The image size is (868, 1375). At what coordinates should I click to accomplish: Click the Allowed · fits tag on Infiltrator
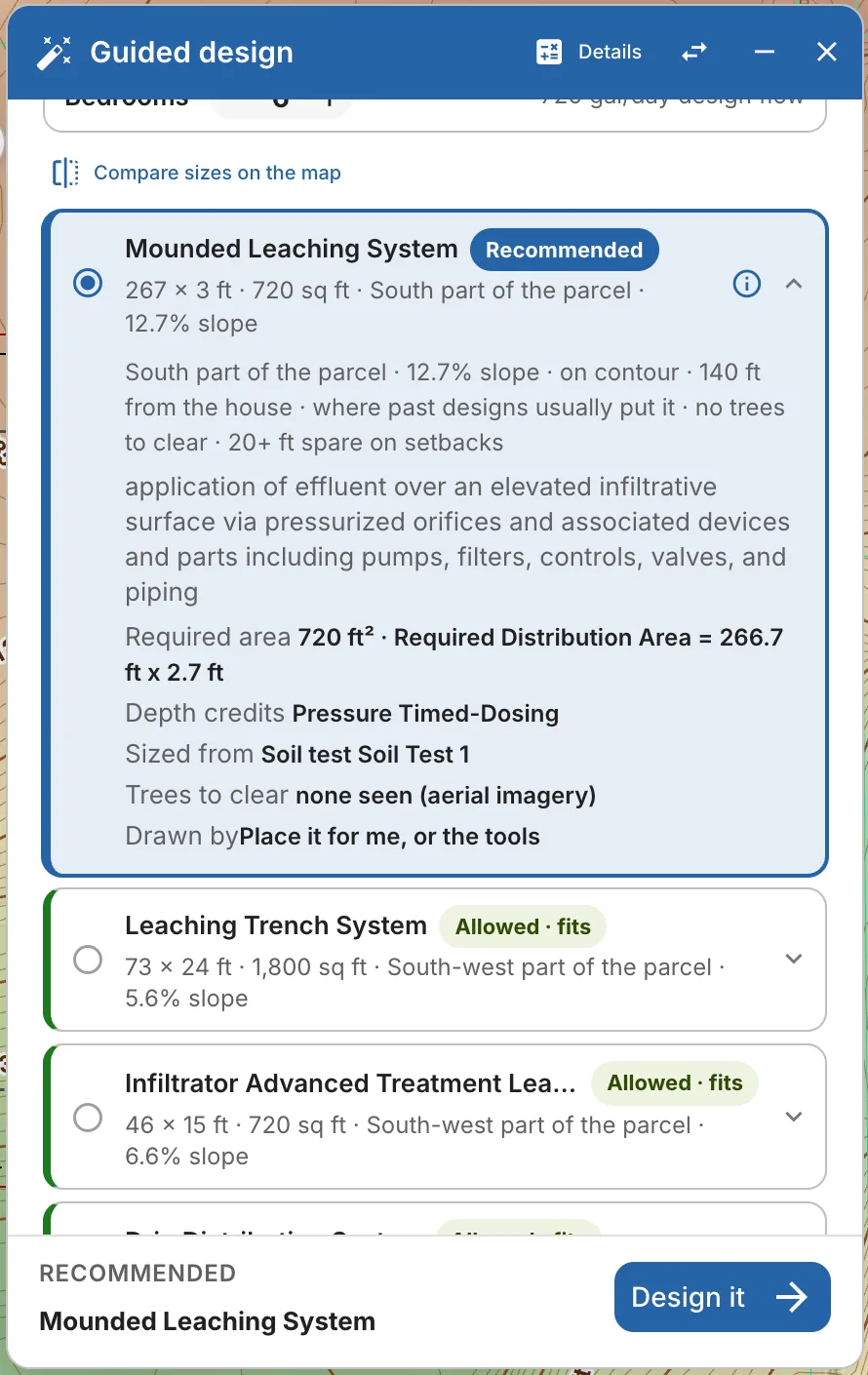(675, 1083)
